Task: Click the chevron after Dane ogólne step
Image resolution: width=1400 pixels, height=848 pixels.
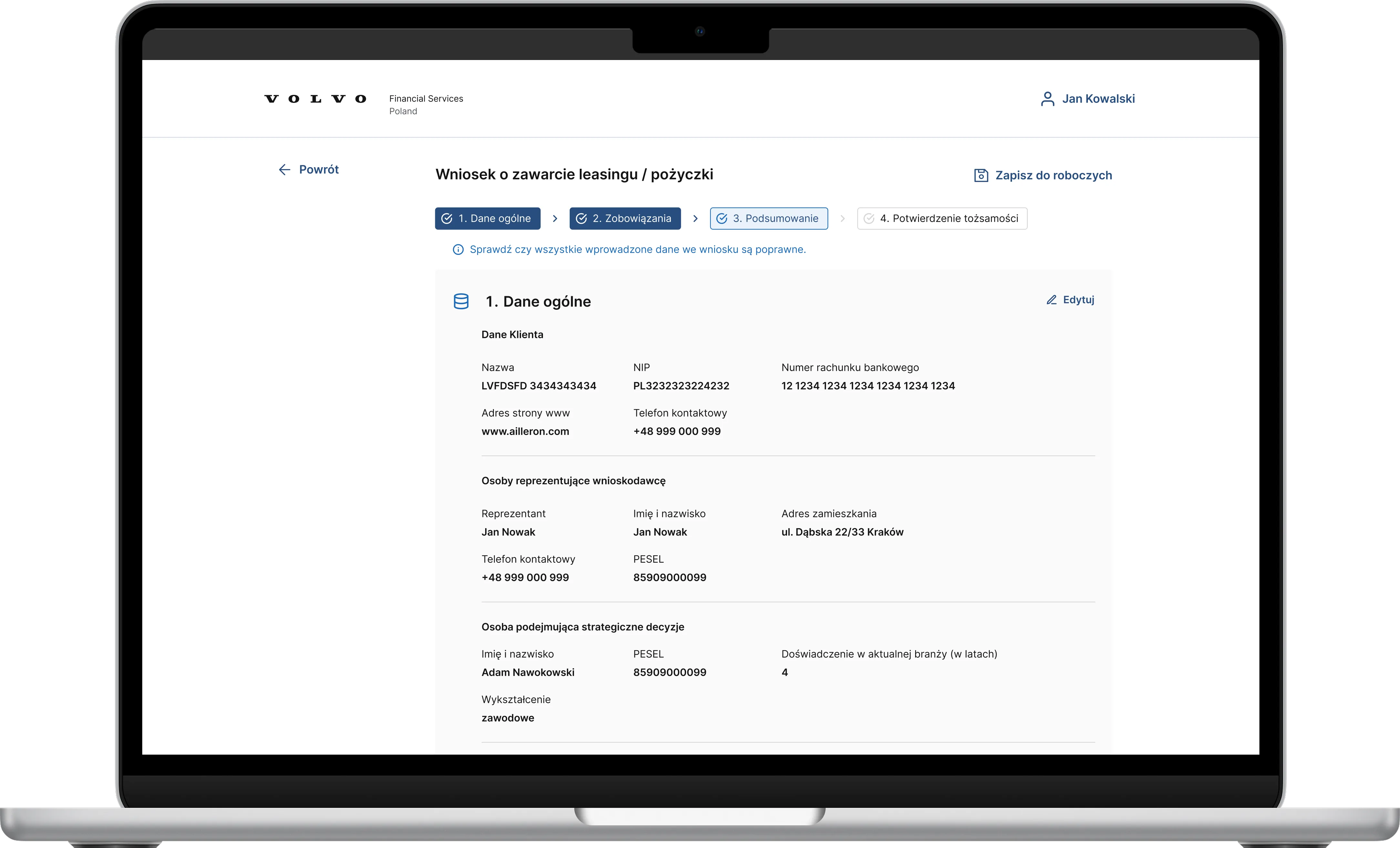Action: (x=555, y=219)
